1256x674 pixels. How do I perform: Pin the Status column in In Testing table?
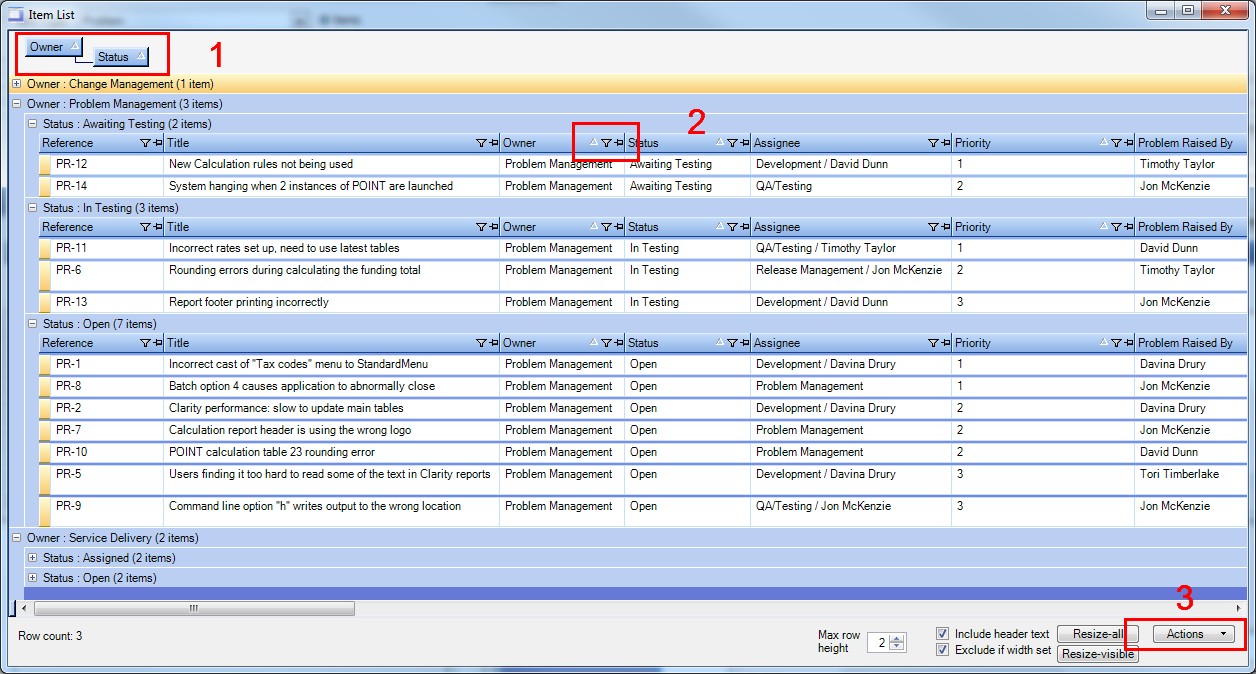744,228
